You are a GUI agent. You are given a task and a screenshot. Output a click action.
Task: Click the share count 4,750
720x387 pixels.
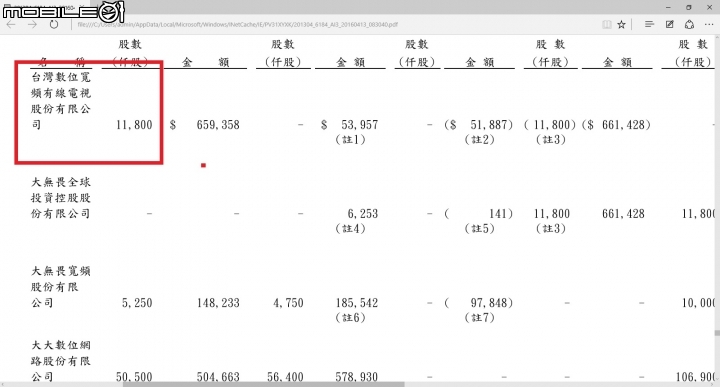point(288,303)
